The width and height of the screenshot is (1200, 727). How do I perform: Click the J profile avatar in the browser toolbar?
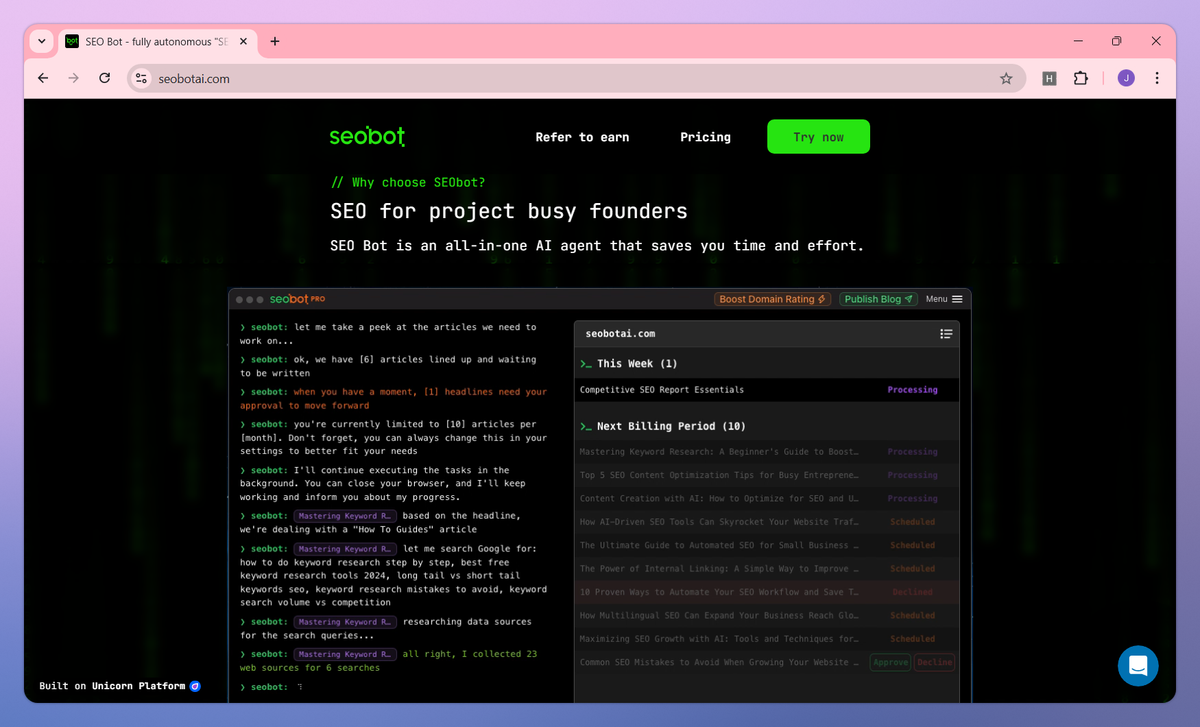point(1125,78)
